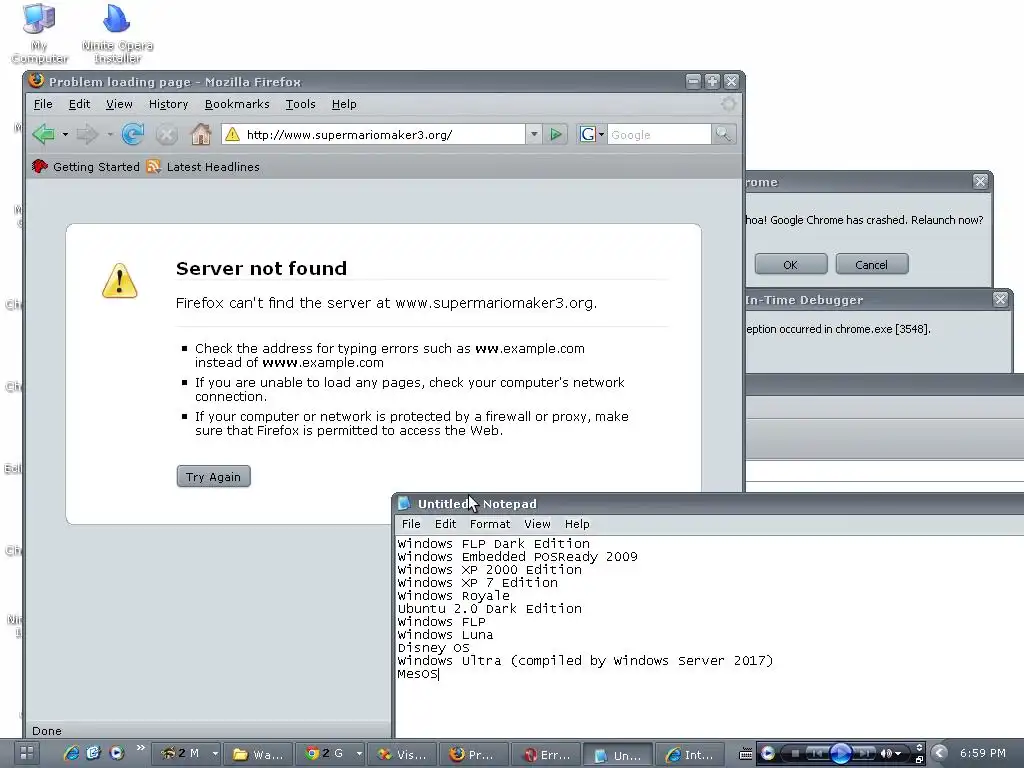Open Latest Headlines feed bookmark
1024x768 pixels.
coord(203,167)
